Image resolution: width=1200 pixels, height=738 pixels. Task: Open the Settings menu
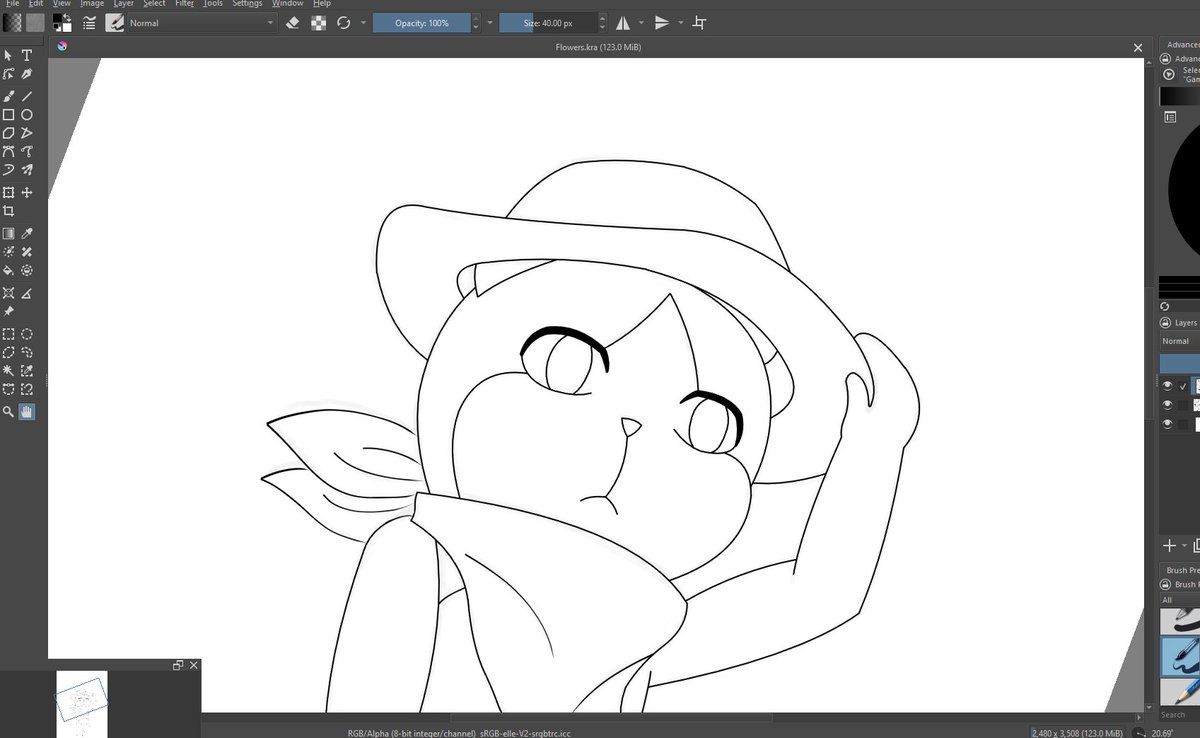246,4
